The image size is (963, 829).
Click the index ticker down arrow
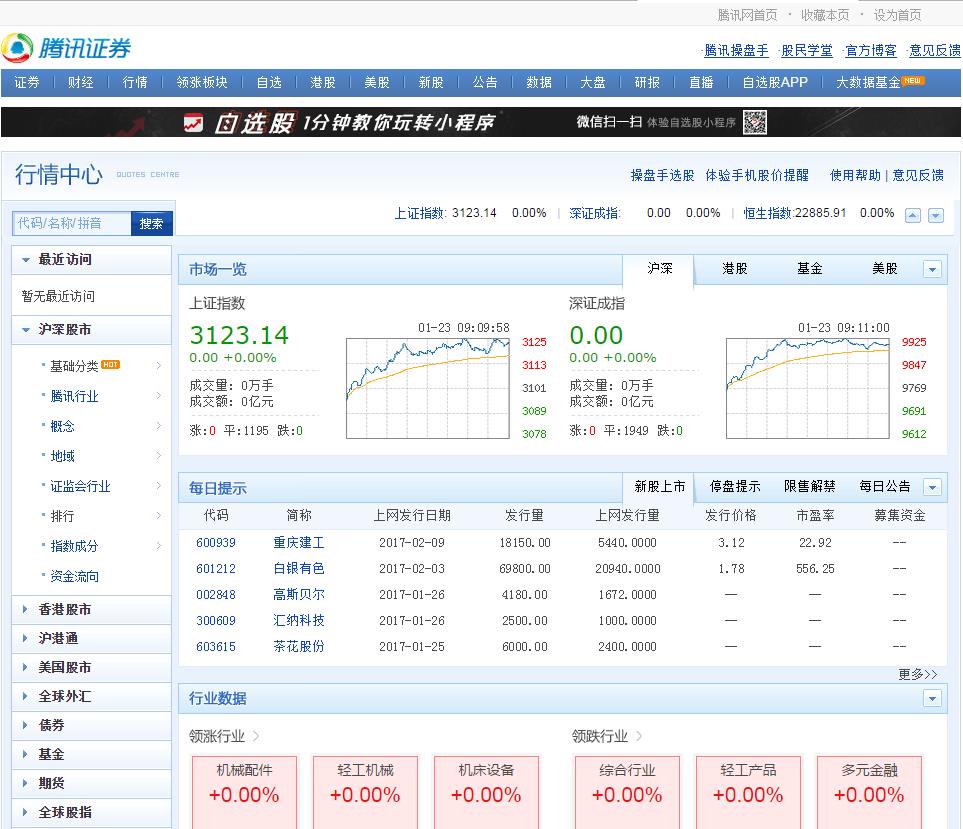click(935, 216)
